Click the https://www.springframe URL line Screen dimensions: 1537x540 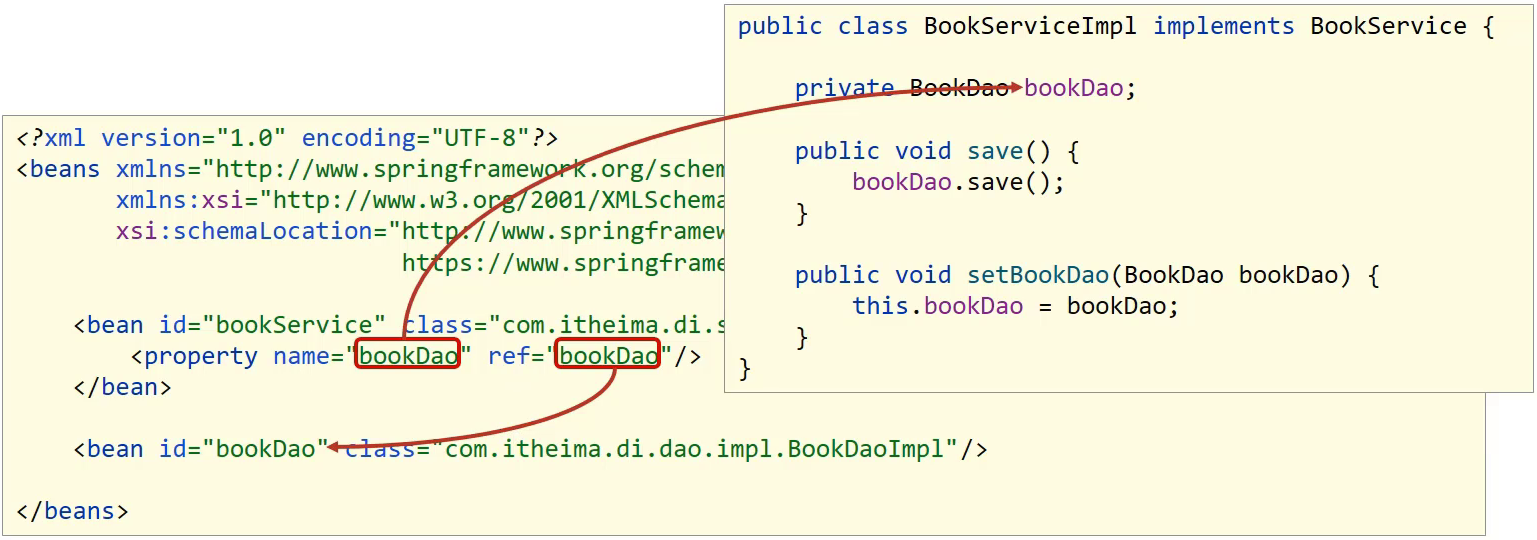(563, 263)
